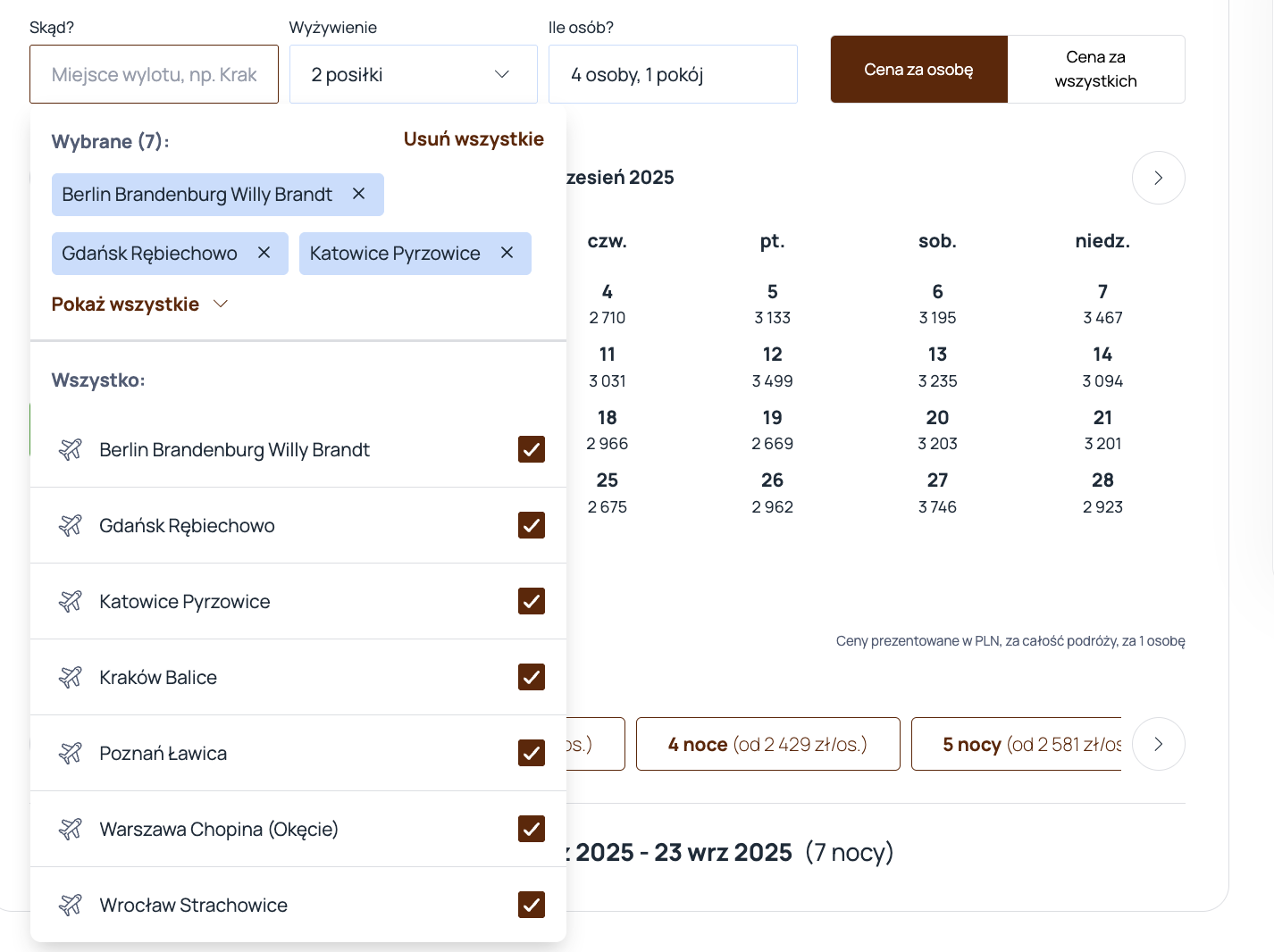Click plane icon beside Kraków Balice row
Screen dimensions: 1274x952
pos(71,677)
